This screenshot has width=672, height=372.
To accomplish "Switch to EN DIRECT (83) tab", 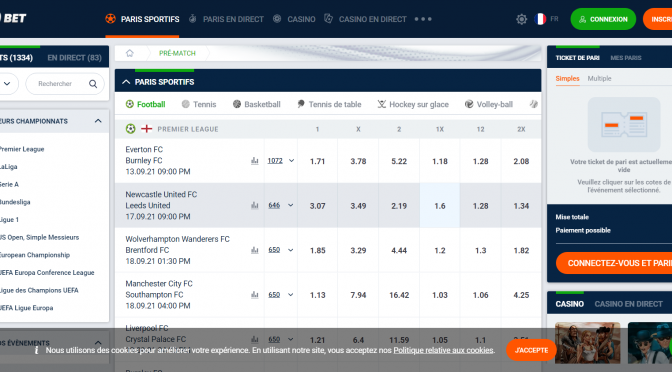I will (x=75, y=58).
